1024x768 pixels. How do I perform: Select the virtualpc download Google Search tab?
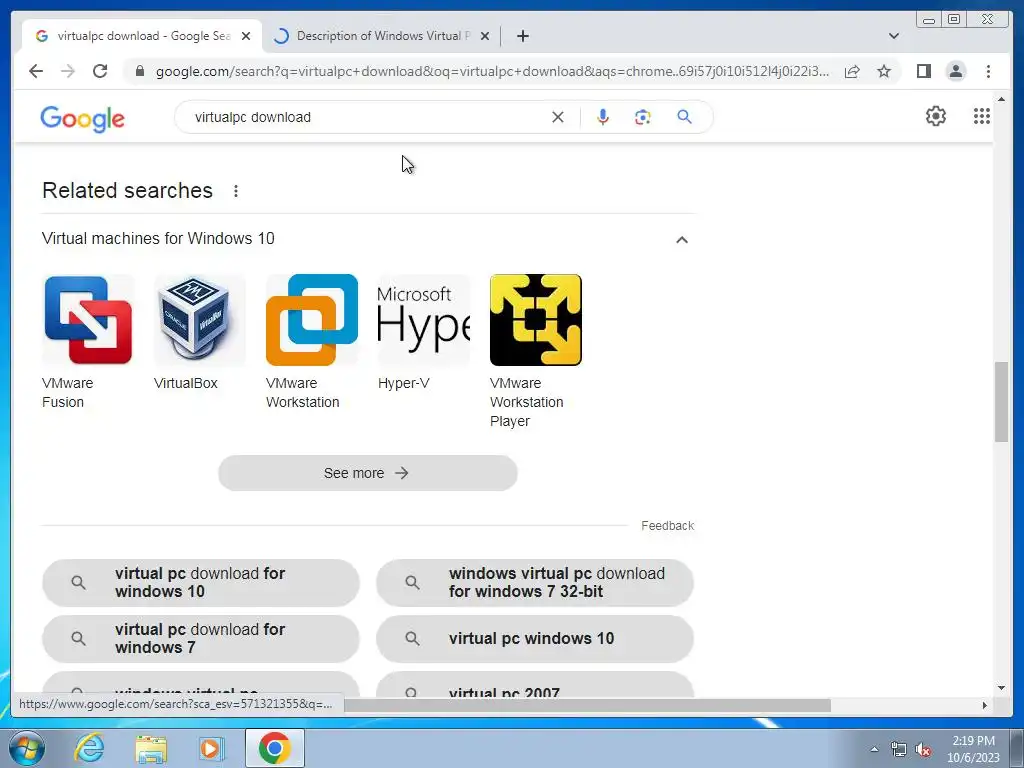tap(142, 36)
